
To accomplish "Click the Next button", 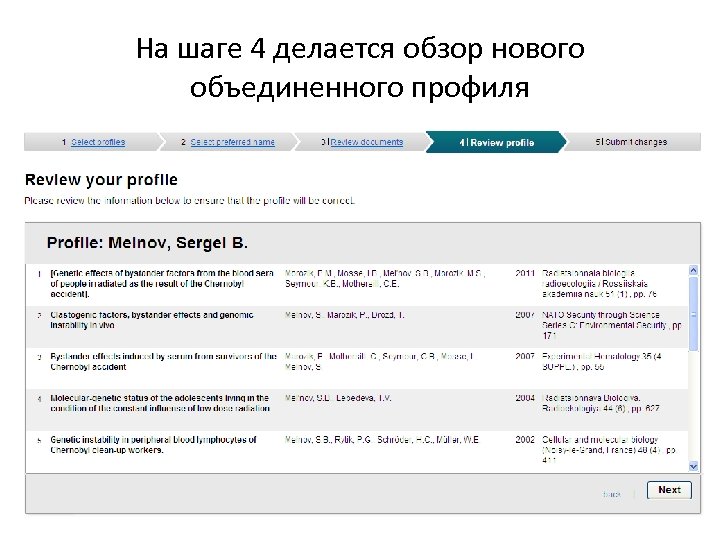I will (x=669, y=490).
